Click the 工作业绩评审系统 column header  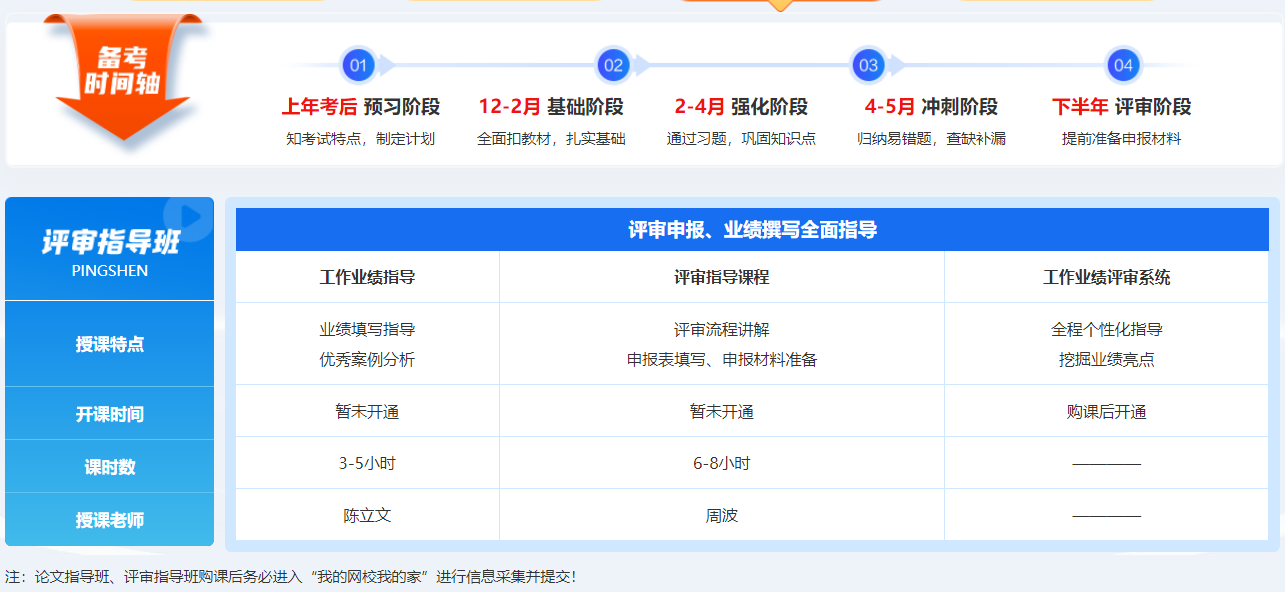(1106, 277)
